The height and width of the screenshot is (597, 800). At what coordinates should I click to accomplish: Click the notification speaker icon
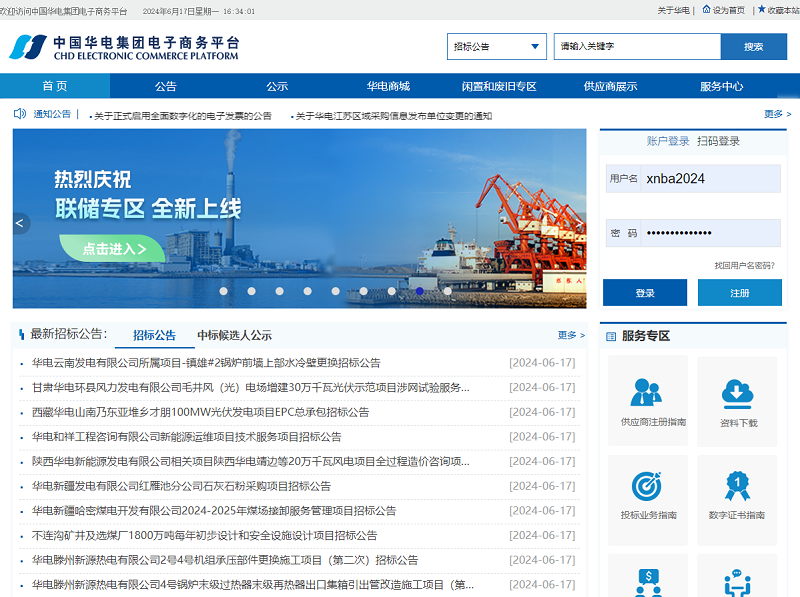pos(20,114)
